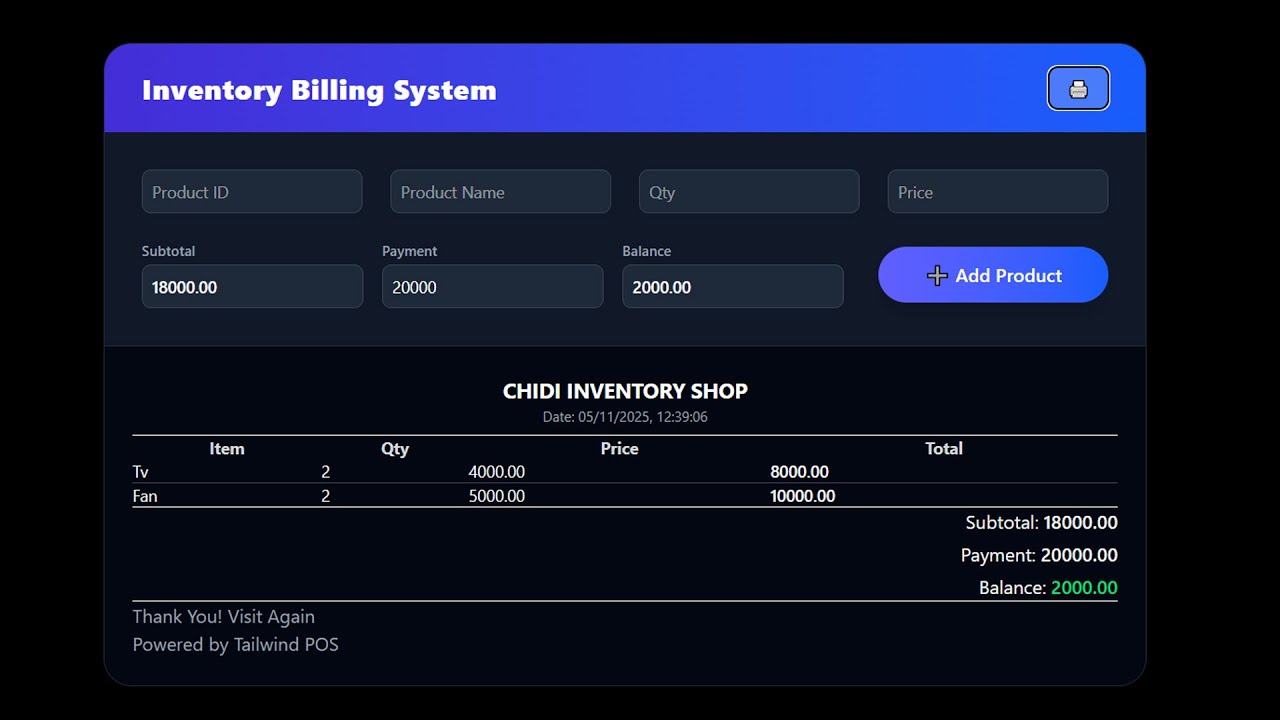Viewport: 1280px width, 720px height.
Task: Click the Subtotal field showing 18000.00
Action: (252, 287)
